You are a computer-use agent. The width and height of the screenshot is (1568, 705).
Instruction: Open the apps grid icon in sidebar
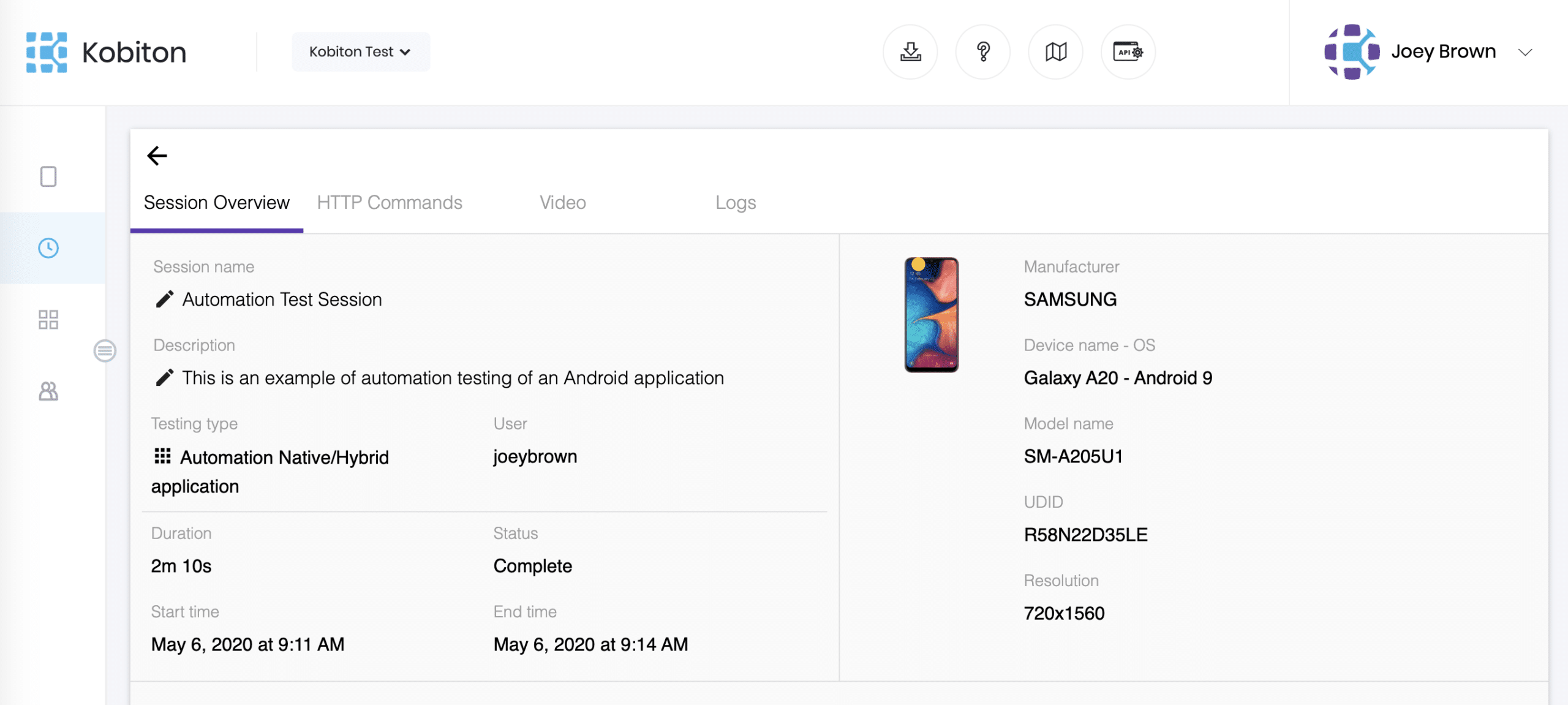48,319
